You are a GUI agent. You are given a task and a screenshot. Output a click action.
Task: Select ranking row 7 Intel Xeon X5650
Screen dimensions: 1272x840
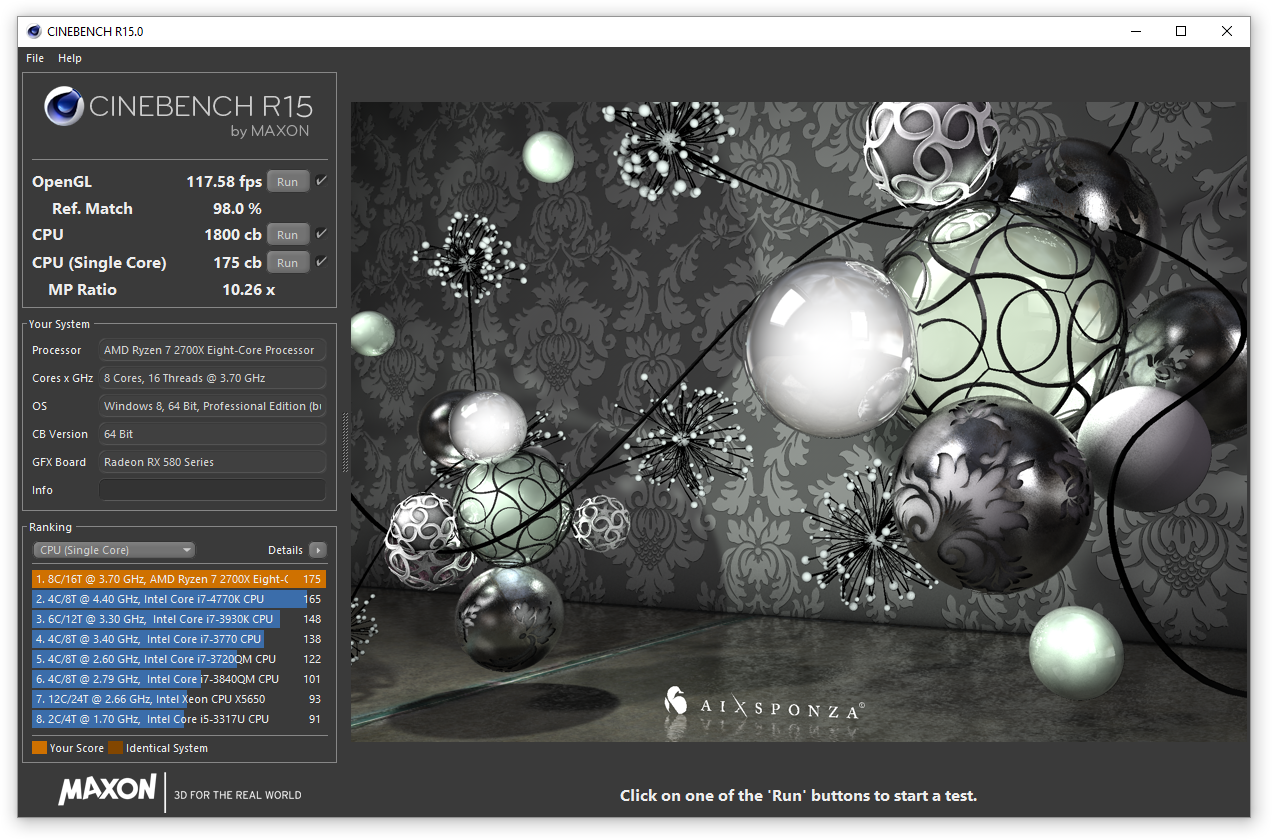178,699
